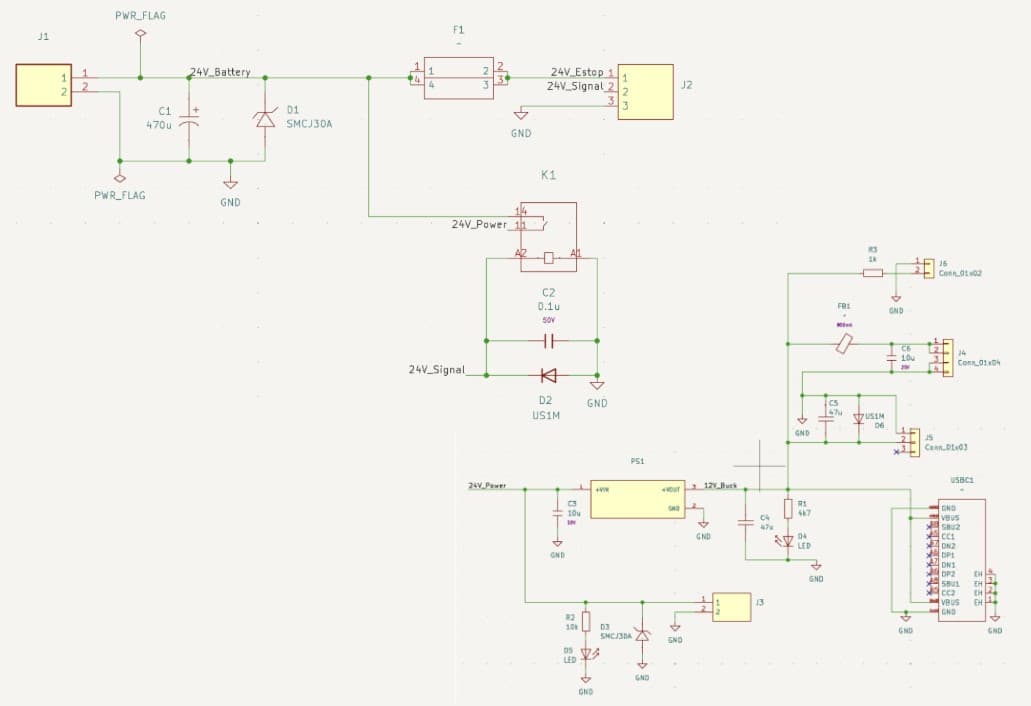Click the GND symbol under D5 LED

pos(586,680)
